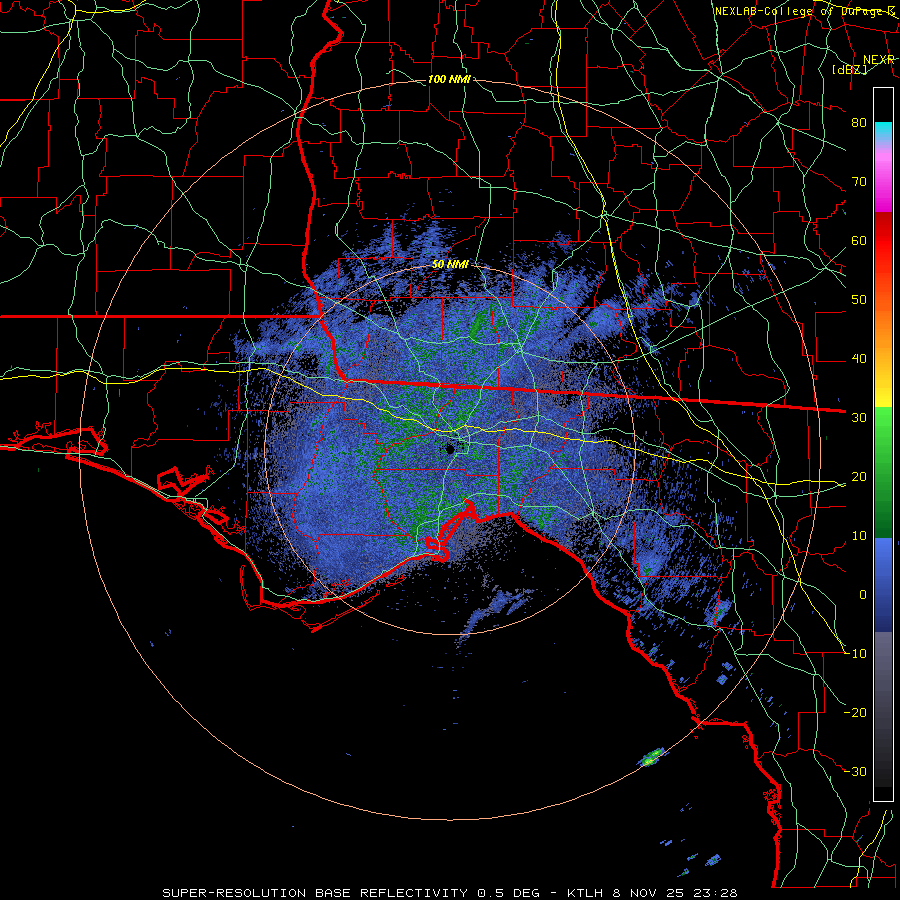This screenshot has height=900, width=900.
Task: Click the KTLH station ID in the caption
Action: point(586,893)
